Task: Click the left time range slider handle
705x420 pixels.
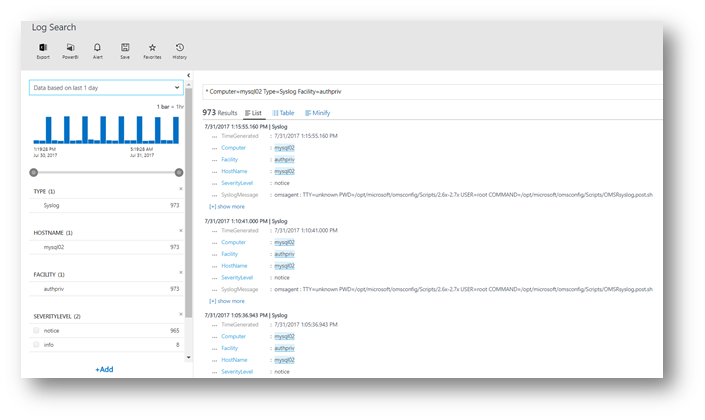Action: tap(33, 172)
